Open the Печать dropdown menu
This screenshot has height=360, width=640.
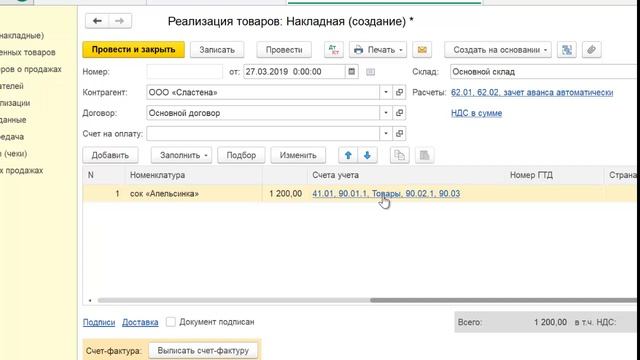pos(378,50)
